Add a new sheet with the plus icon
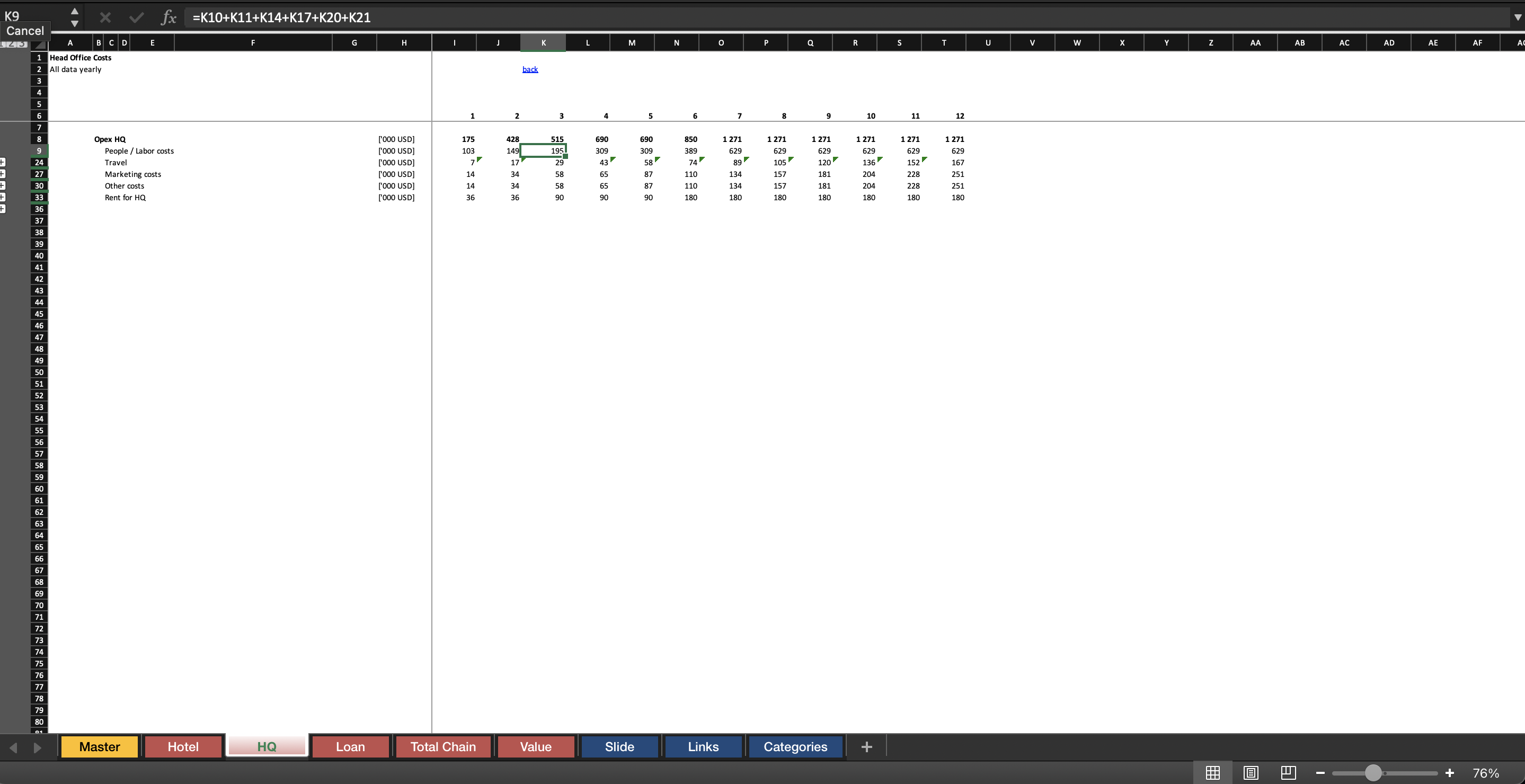1525x784 pixels. (866, 747)
